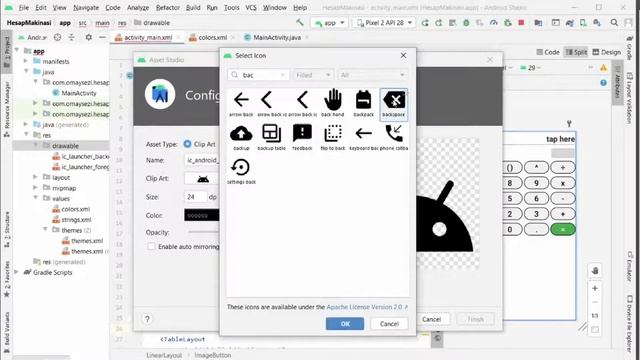Viewport: 640px width, 360px height.
Task: Switch to MainActivity.java tab
Action: (x=277, y=38)
